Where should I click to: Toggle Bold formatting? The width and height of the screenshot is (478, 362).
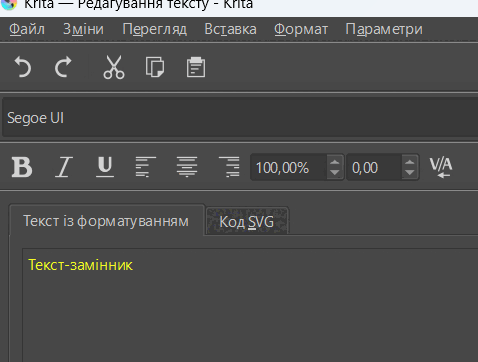pyautogui.click(x=22, y=167)
